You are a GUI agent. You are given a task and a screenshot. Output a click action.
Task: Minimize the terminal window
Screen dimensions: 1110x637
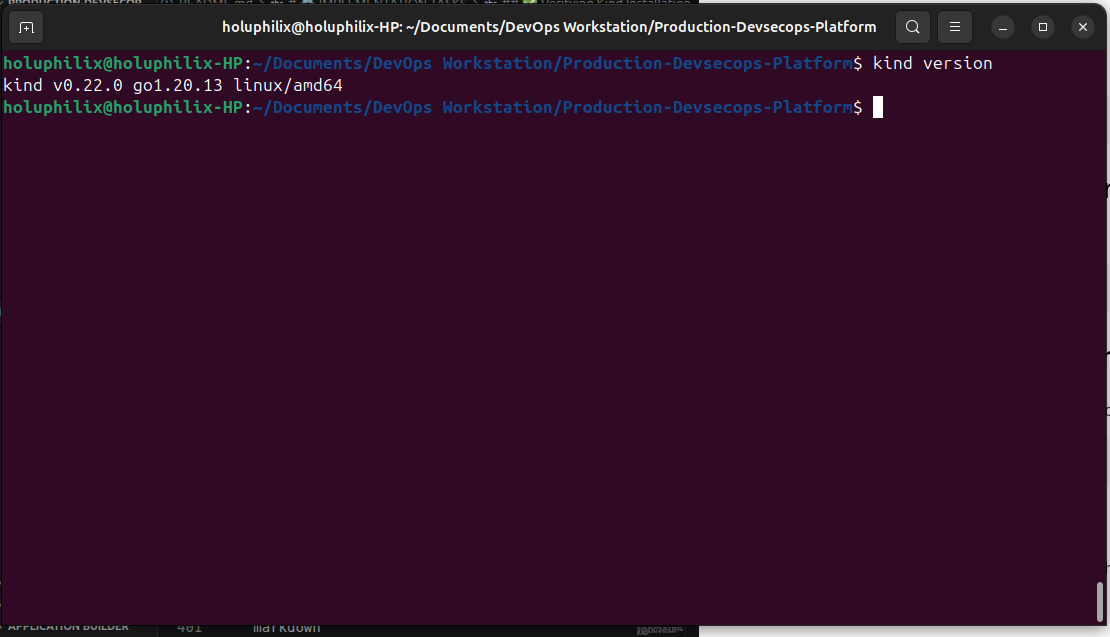coord(1002,28)
